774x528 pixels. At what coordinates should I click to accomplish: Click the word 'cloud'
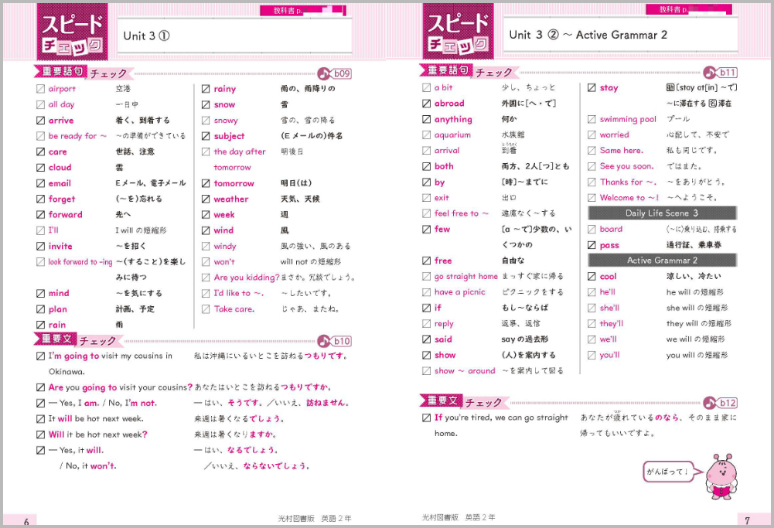[60, 167]
